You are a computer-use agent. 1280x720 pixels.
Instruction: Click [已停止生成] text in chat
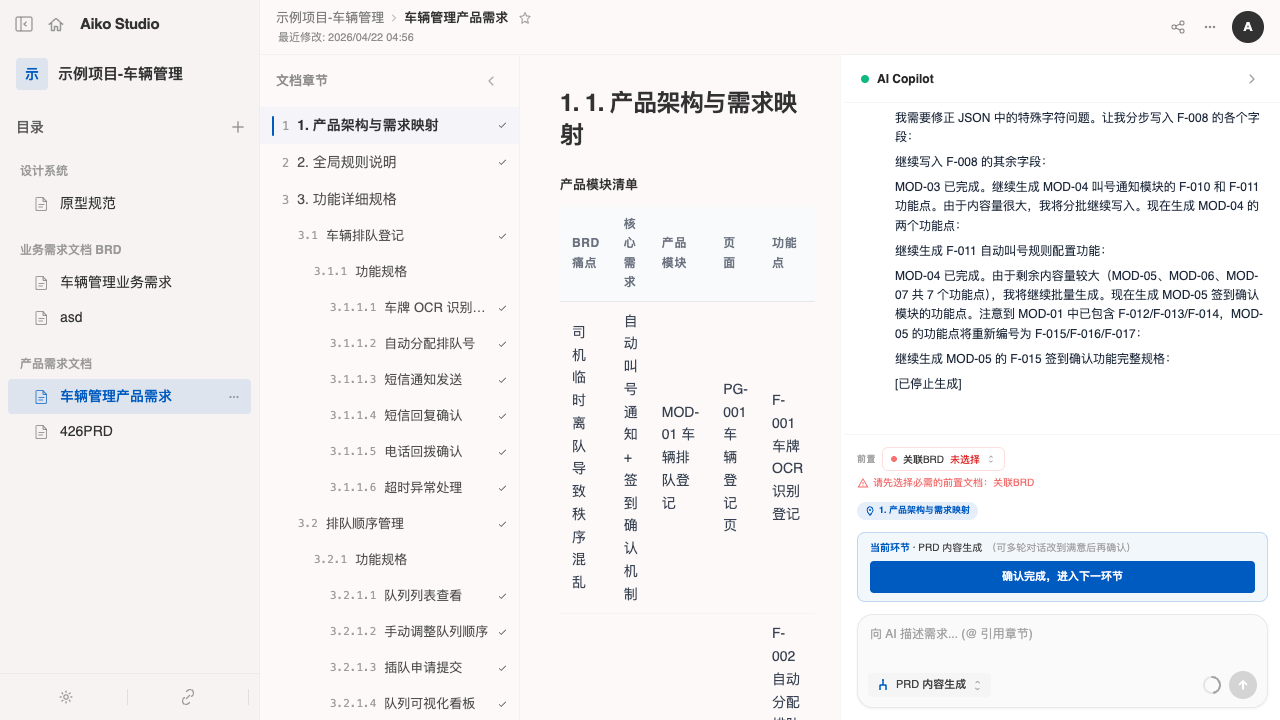tap(928, 384)
